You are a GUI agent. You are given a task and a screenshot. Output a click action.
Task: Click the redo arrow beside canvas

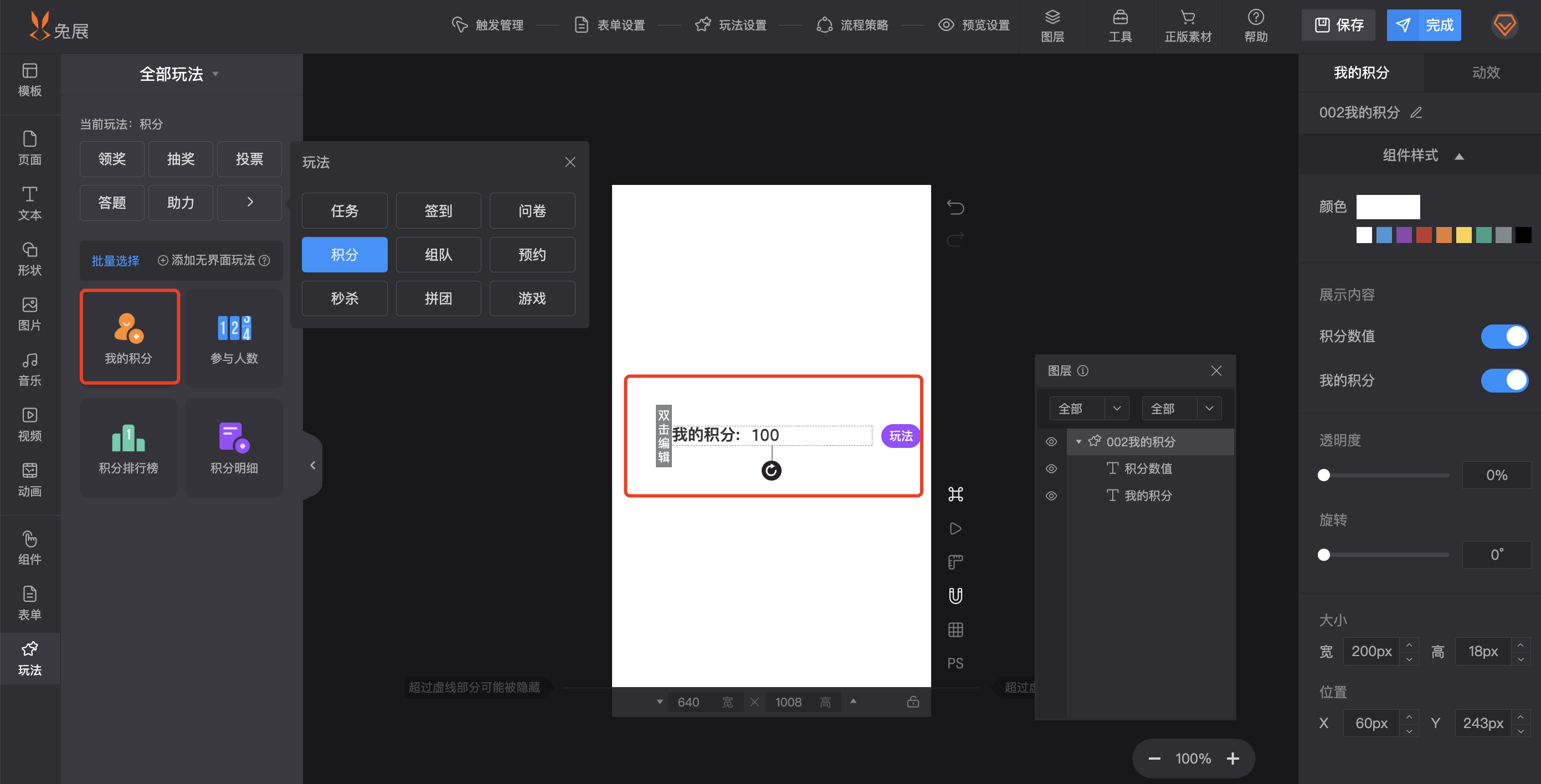click(x=956, y=240)
